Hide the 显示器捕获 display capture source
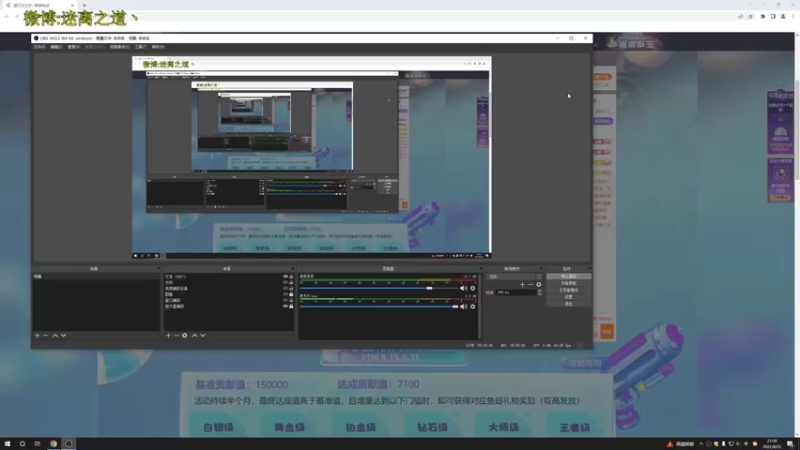 click(x=285, y=306)
